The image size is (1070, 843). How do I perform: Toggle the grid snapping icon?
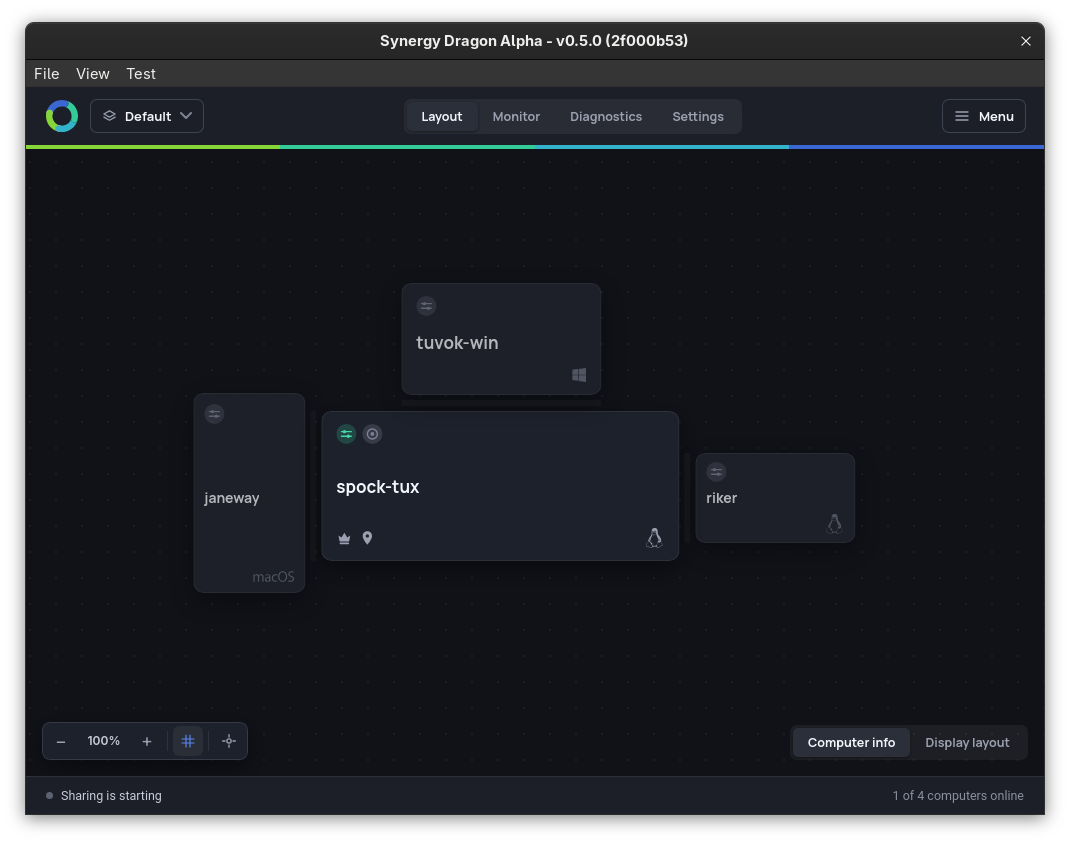[x=188, y=741]
